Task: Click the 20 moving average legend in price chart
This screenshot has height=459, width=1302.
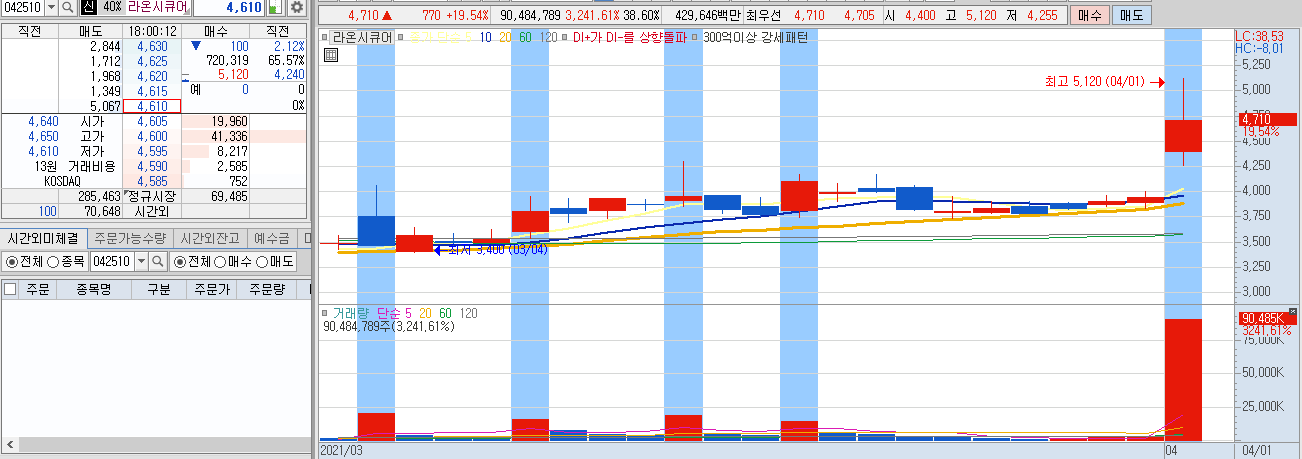Action: click(504, 37)
